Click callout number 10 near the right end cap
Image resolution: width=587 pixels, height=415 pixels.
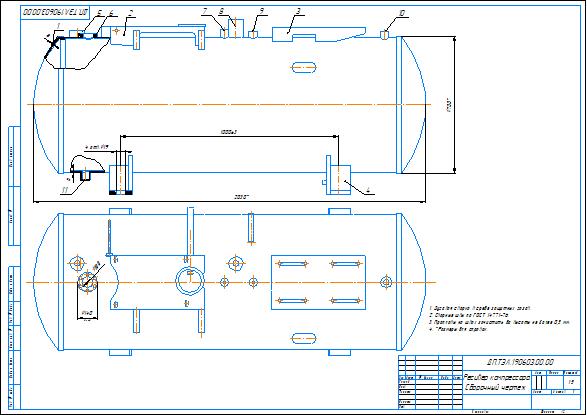tap(402, 13)
